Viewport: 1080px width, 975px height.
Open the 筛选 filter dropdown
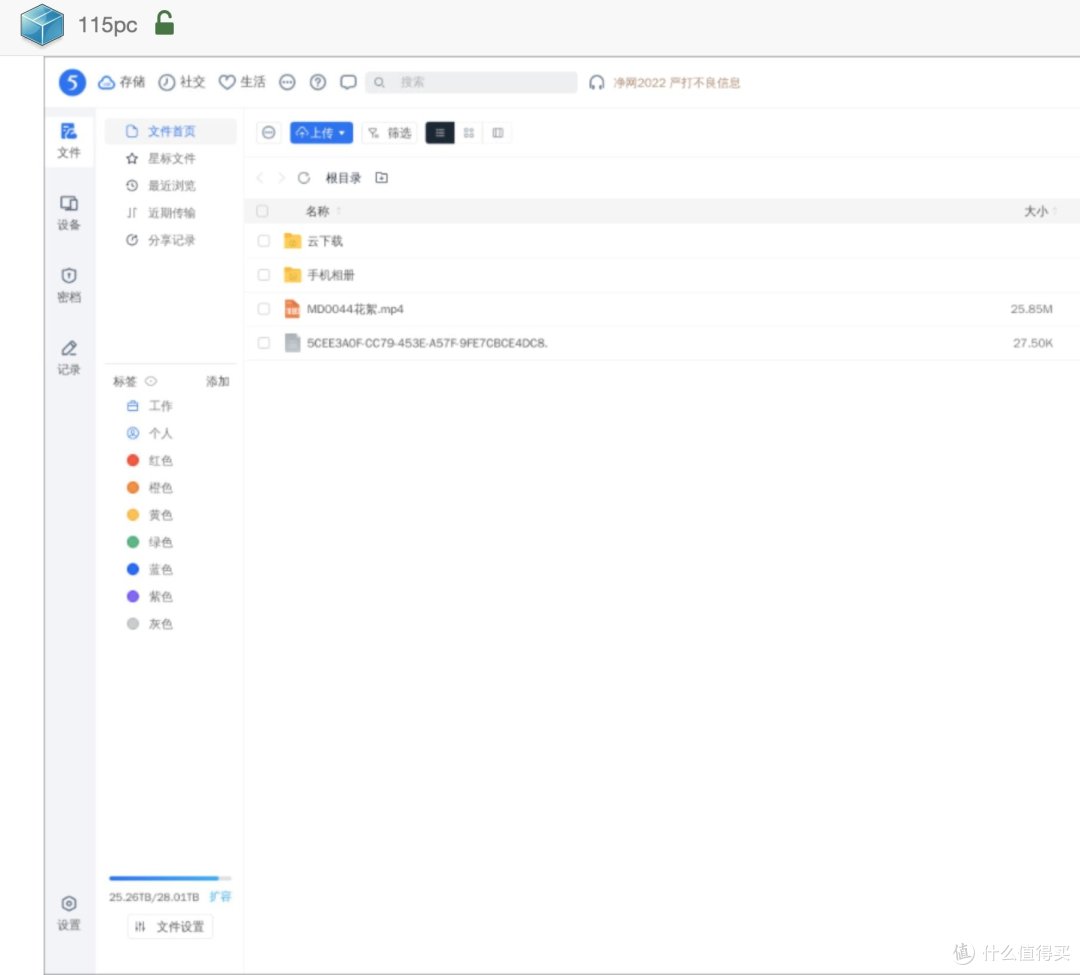tap(388, 132)
